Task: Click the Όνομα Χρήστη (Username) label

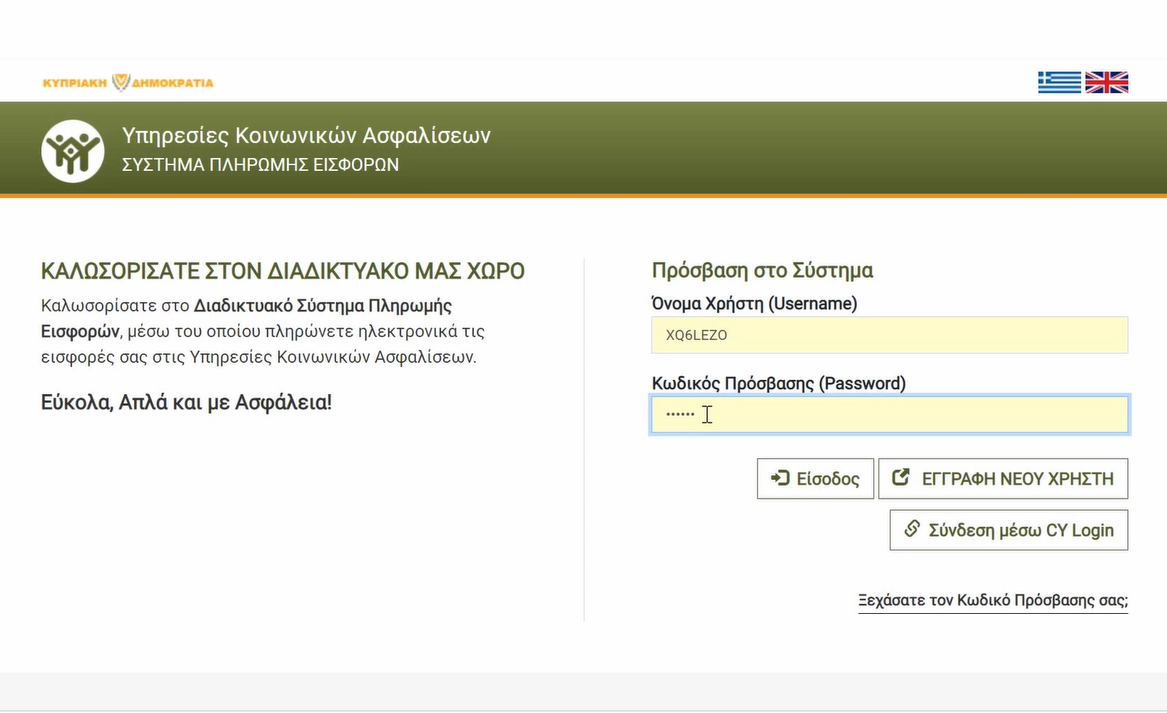Action: 753,303
